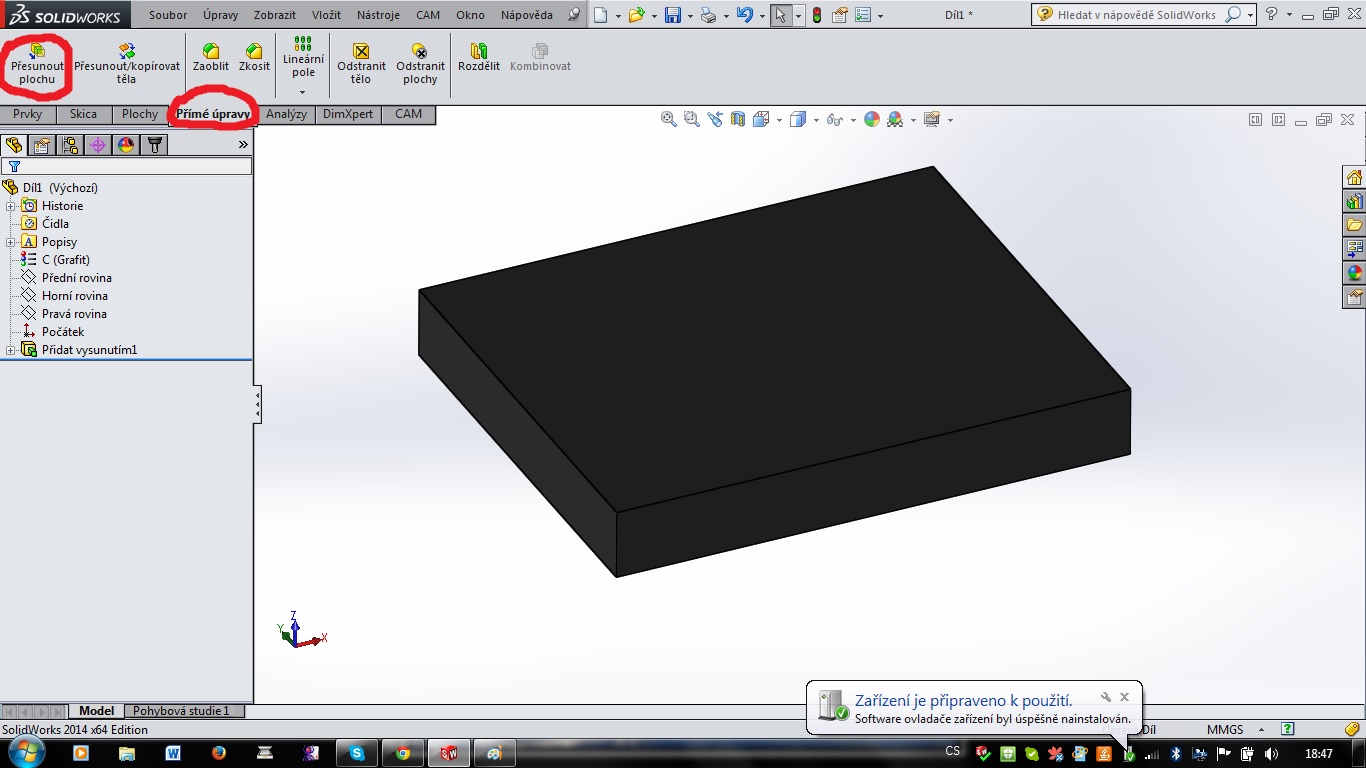Select the Zkosit chamfer tool

[254, 58]
